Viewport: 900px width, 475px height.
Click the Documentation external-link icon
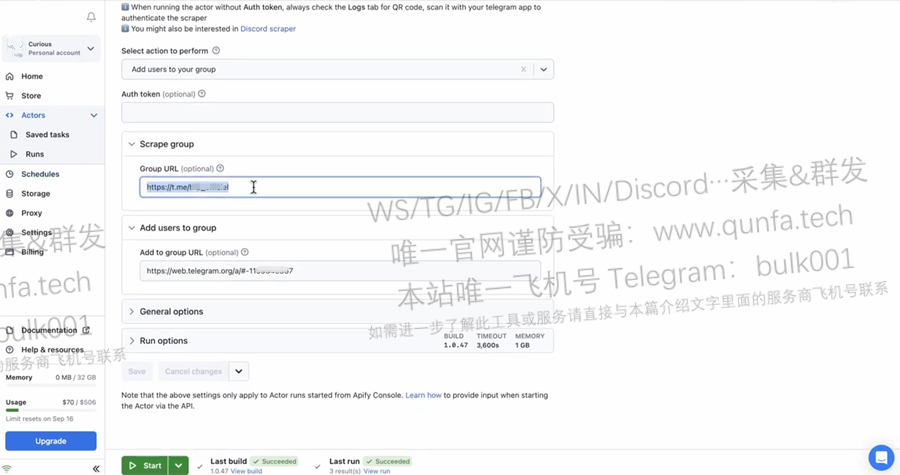pyautogui.click(x=86, y=330)
